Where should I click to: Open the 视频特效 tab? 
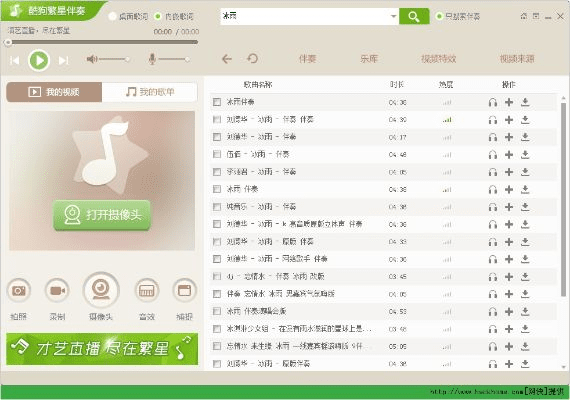click(438, 59)
